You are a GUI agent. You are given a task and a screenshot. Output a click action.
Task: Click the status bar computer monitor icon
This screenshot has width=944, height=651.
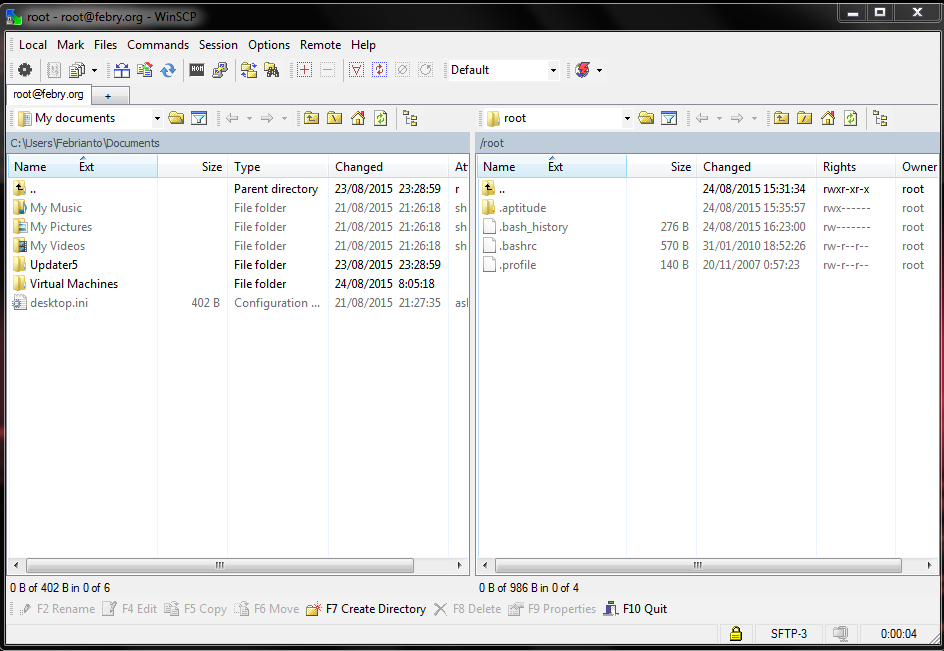(x=840, y=634)
